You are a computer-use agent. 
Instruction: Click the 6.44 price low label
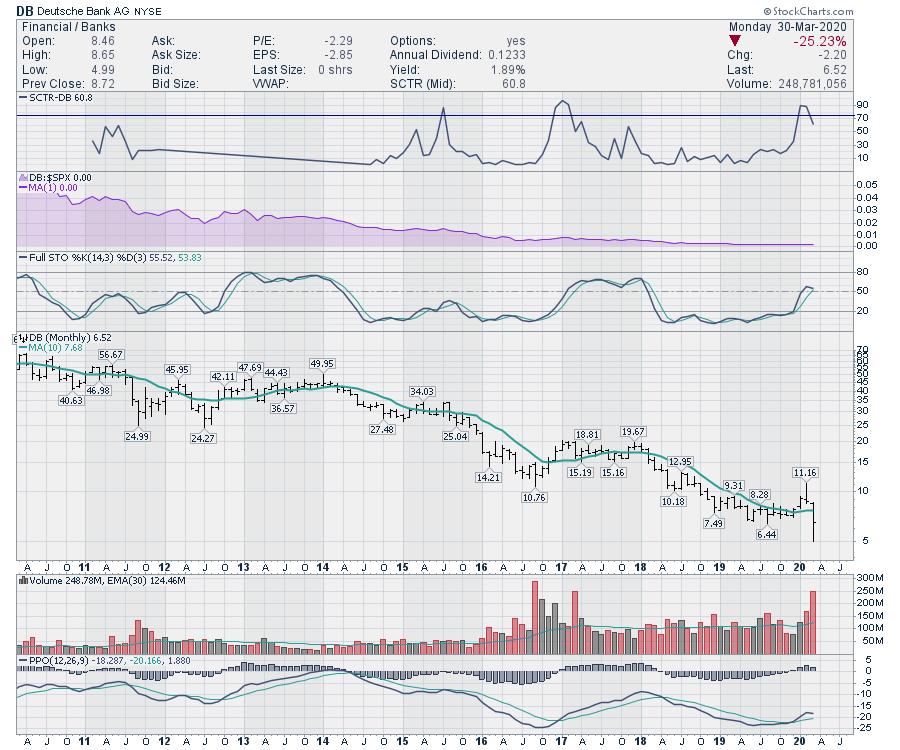click(768, 535)
